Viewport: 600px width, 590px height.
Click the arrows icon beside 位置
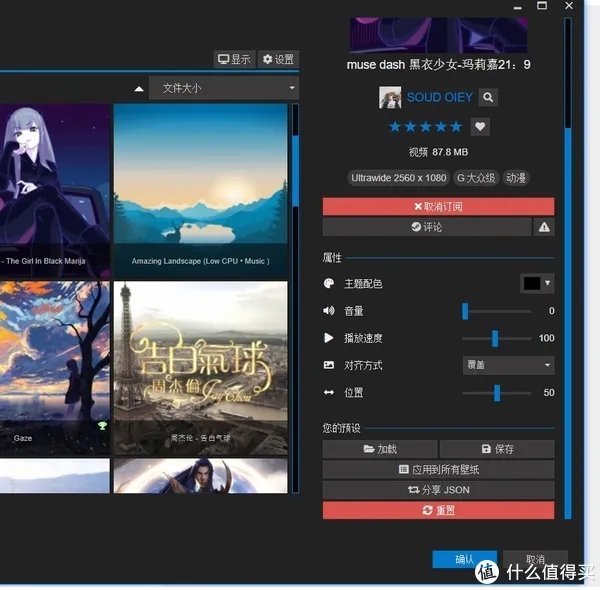pyautogui.click(x=328, y=393)
